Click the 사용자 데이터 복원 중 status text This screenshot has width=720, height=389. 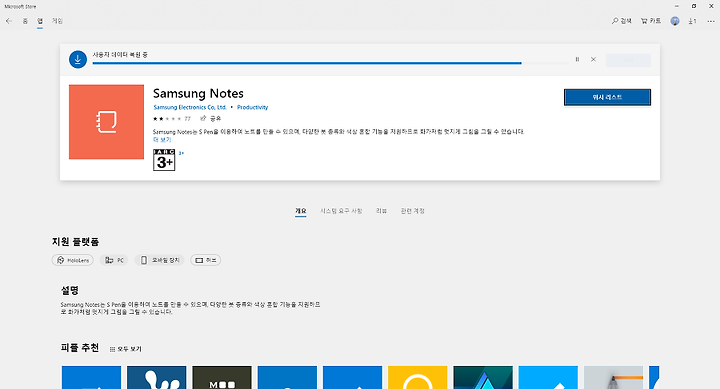click(x=120, y=55)
